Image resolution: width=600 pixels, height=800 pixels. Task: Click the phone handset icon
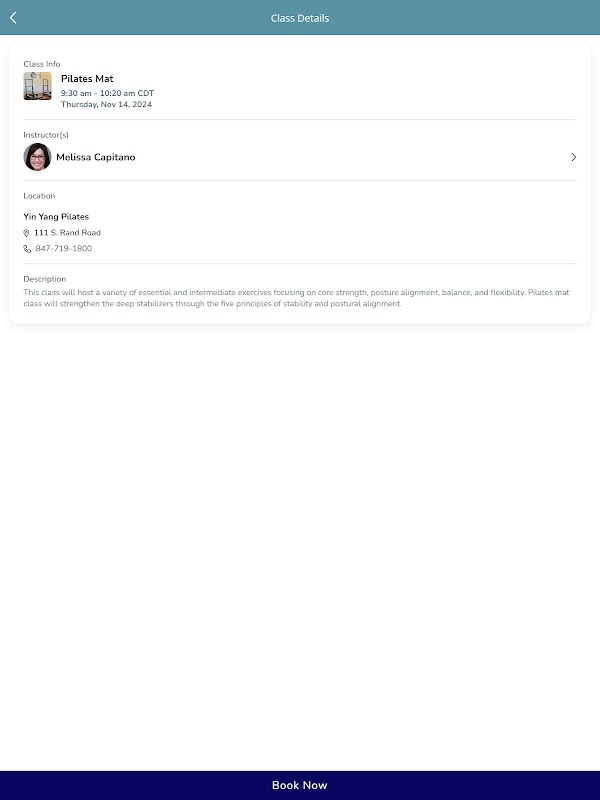point(27,249)
